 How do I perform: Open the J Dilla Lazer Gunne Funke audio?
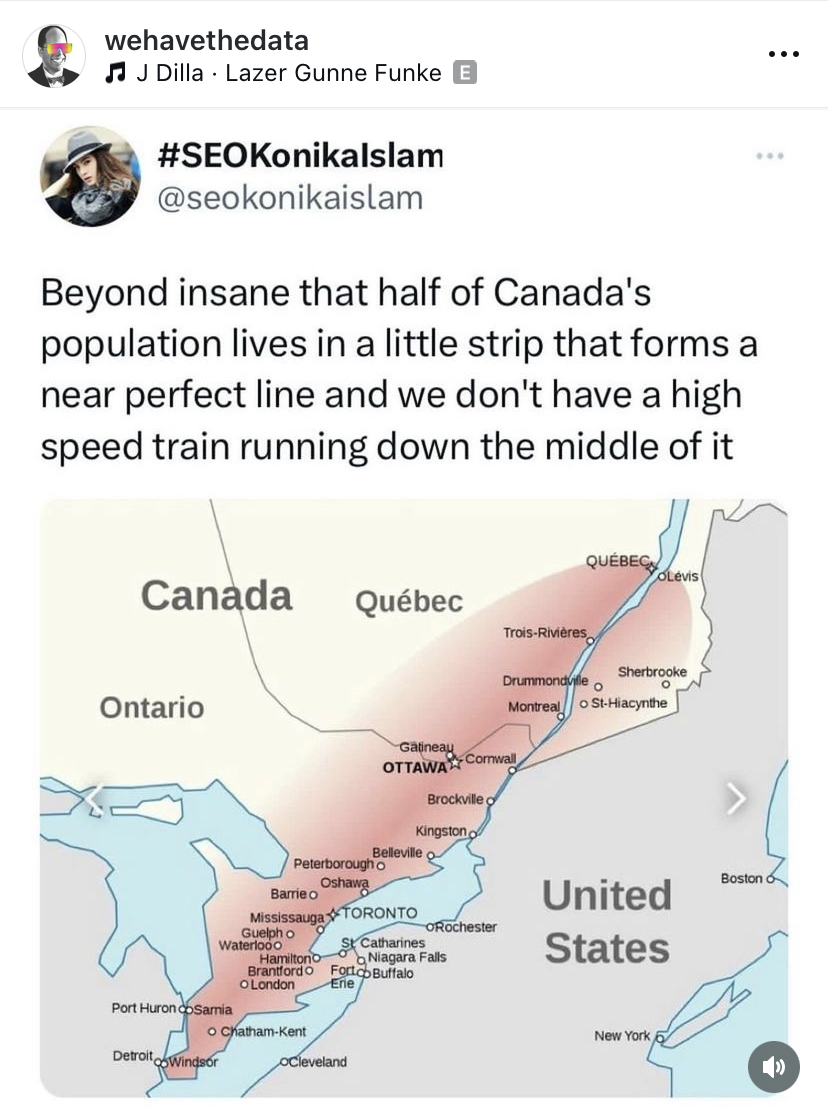coord(288,73)
